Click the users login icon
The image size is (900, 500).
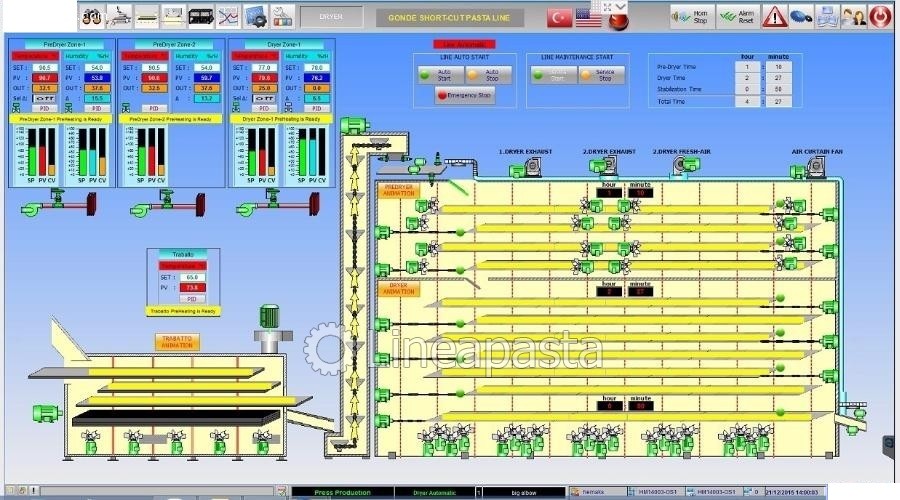(x=853, y=17)
